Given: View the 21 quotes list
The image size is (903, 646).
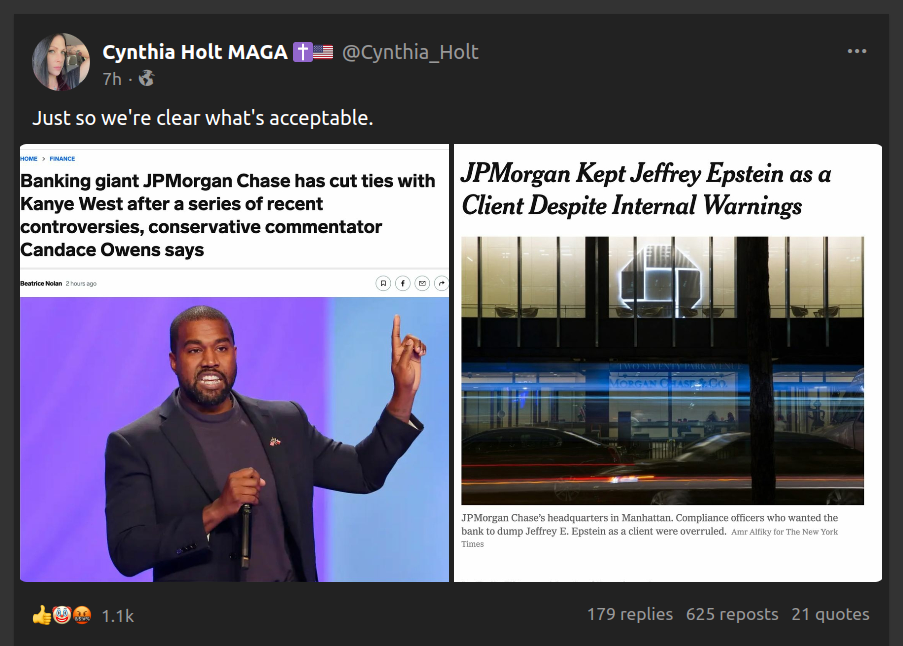Looking at the screenshot, I should (830, 614).
